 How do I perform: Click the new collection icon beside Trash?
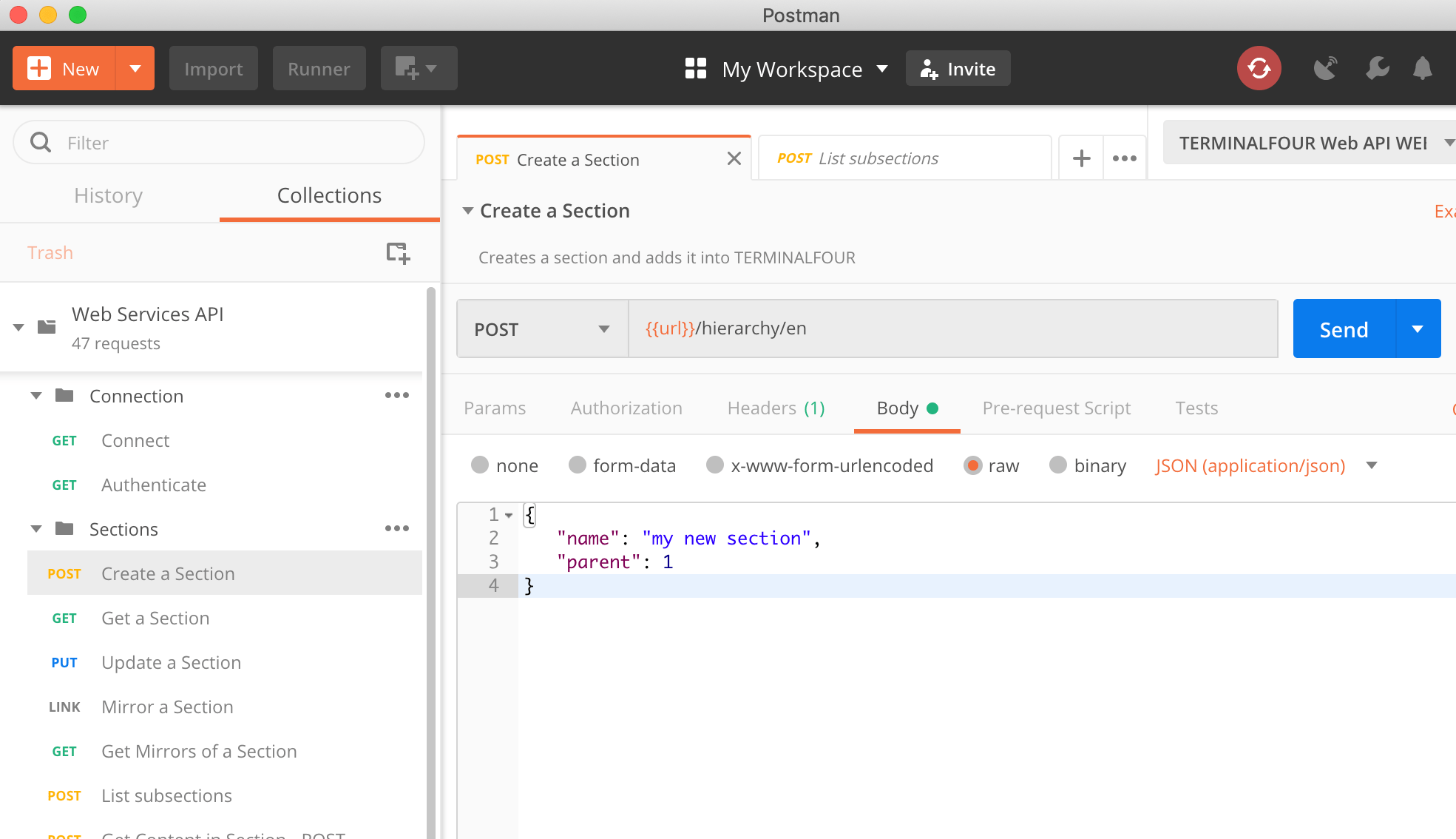398,253
